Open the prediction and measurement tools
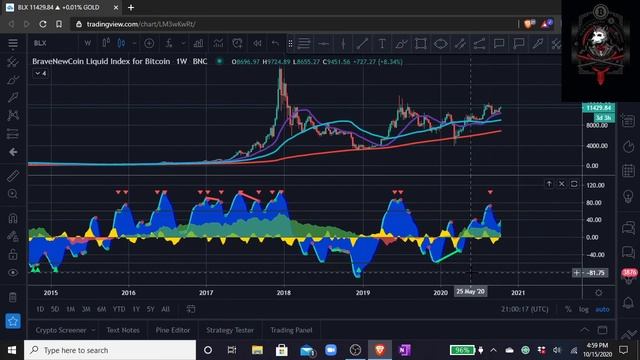This screenshot has height=360, width=640. coord(13,133)
